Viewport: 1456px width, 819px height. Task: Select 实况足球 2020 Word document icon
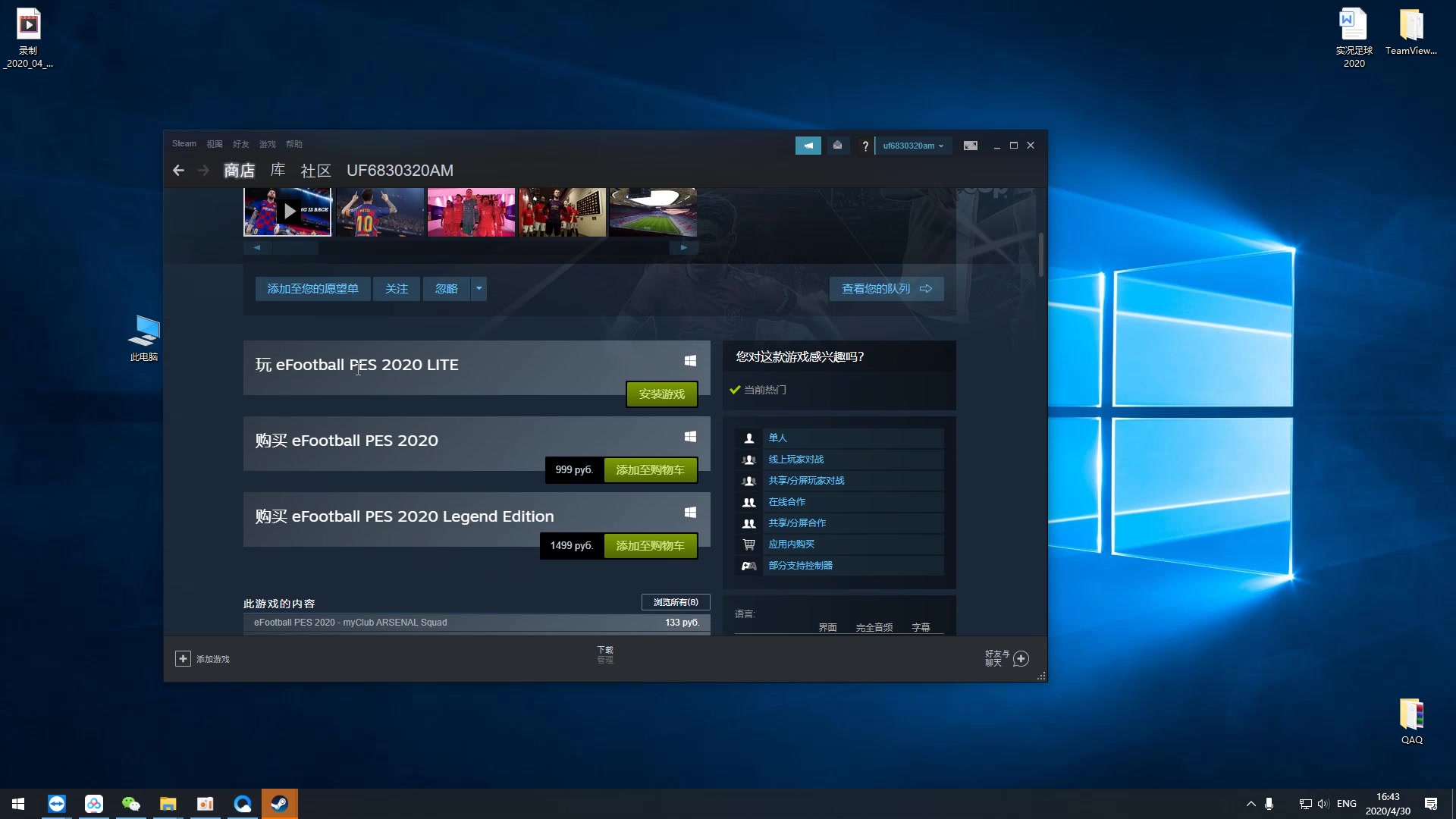click(x=1354, y=38)
